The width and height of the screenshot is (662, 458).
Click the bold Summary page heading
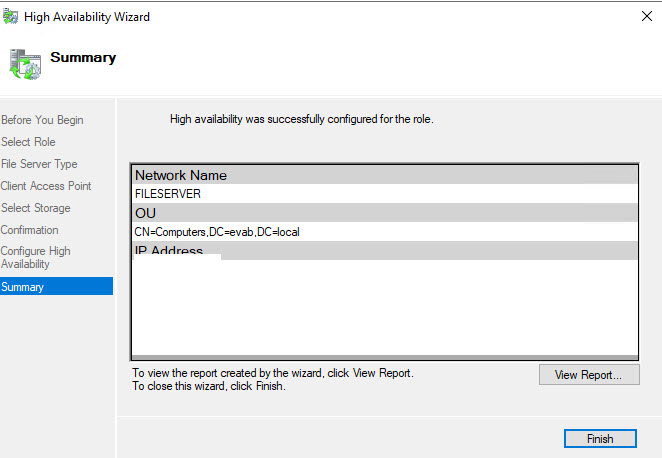(x=83, y=57)
